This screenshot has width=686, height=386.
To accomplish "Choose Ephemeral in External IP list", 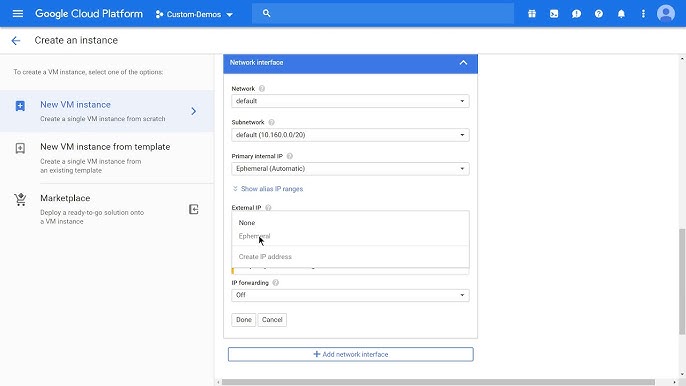I will coord(350,236).
